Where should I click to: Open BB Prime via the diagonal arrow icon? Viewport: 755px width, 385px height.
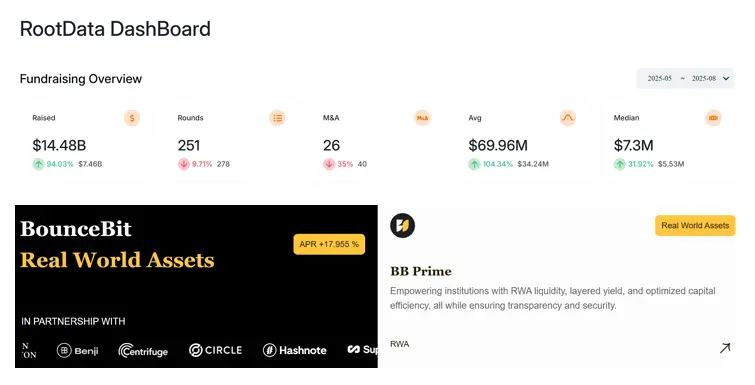(725, 348)
